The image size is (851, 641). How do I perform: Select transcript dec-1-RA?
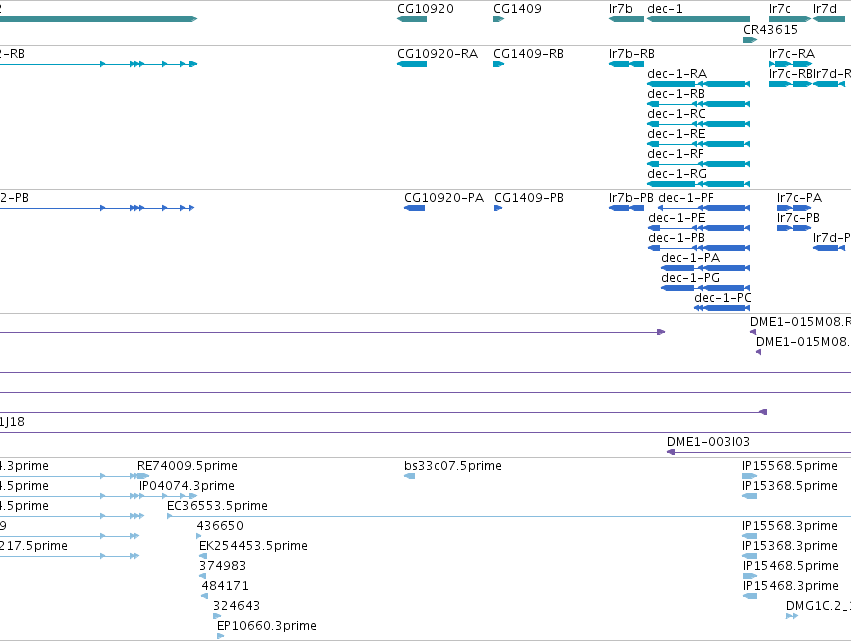pyautogui.click(x=698, y=84)
